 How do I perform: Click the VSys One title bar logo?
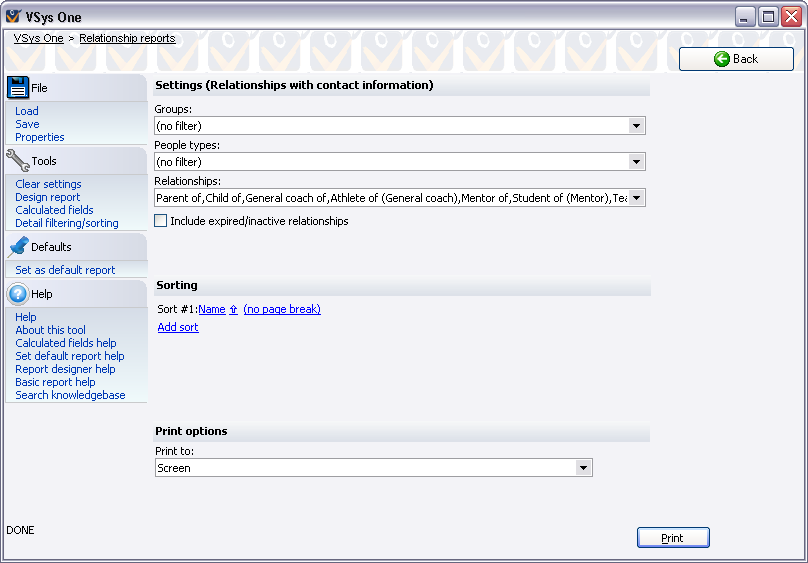(x=13, y=17)
